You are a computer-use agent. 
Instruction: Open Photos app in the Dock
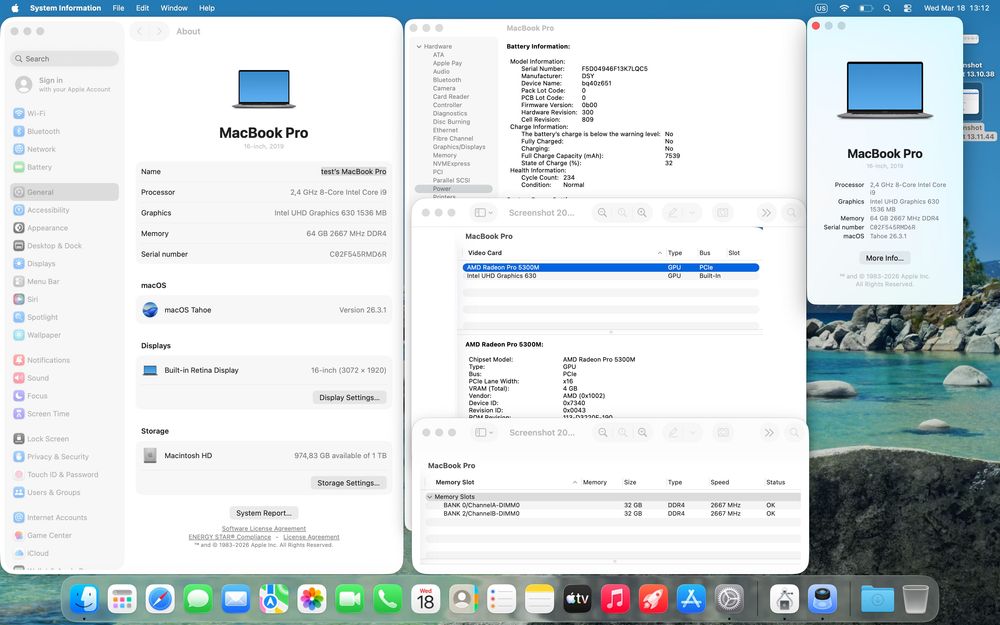coord(312,599)
